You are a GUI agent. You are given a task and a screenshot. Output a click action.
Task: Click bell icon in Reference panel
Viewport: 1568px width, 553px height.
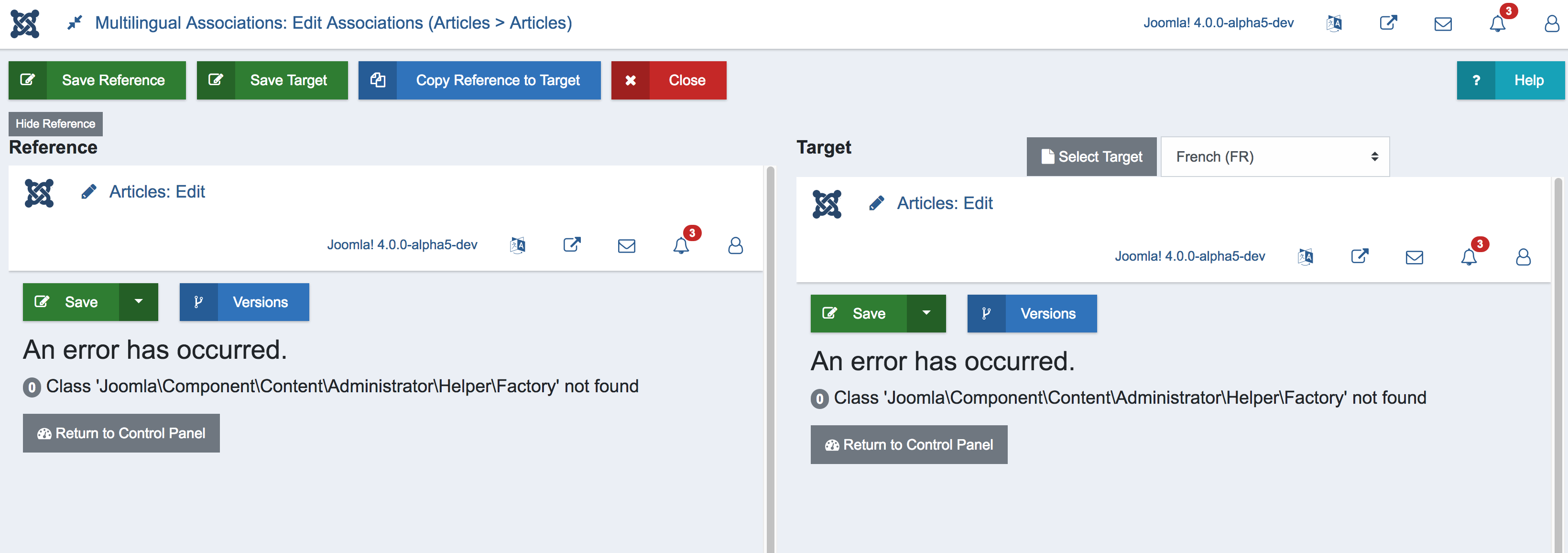681,245
